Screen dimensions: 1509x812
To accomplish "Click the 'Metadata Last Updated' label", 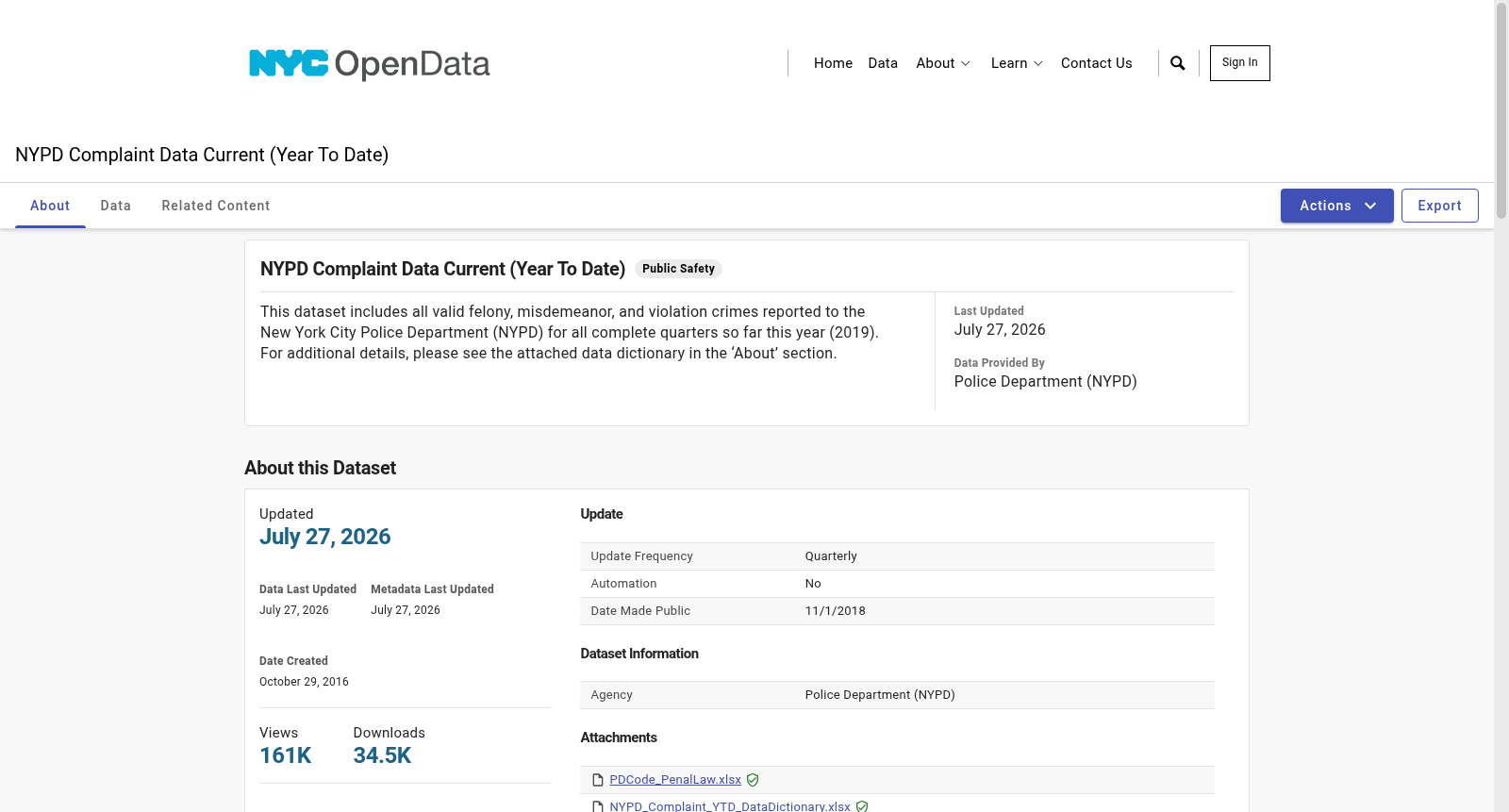I will pyautogui.click(x=432, y=589).
